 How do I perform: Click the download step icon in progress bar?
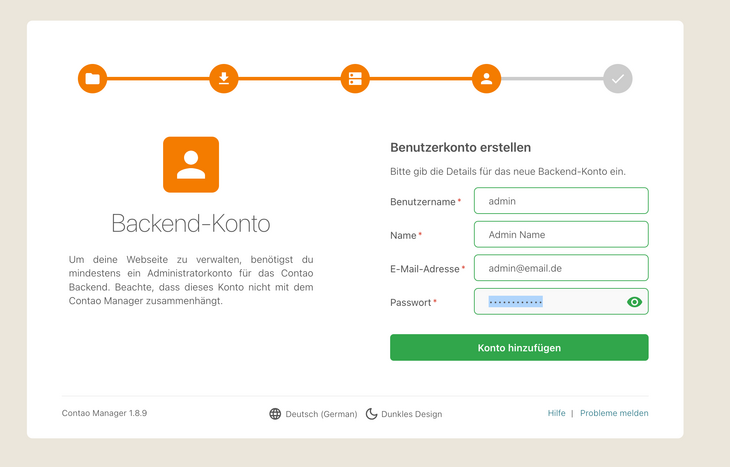pos(223,79)
